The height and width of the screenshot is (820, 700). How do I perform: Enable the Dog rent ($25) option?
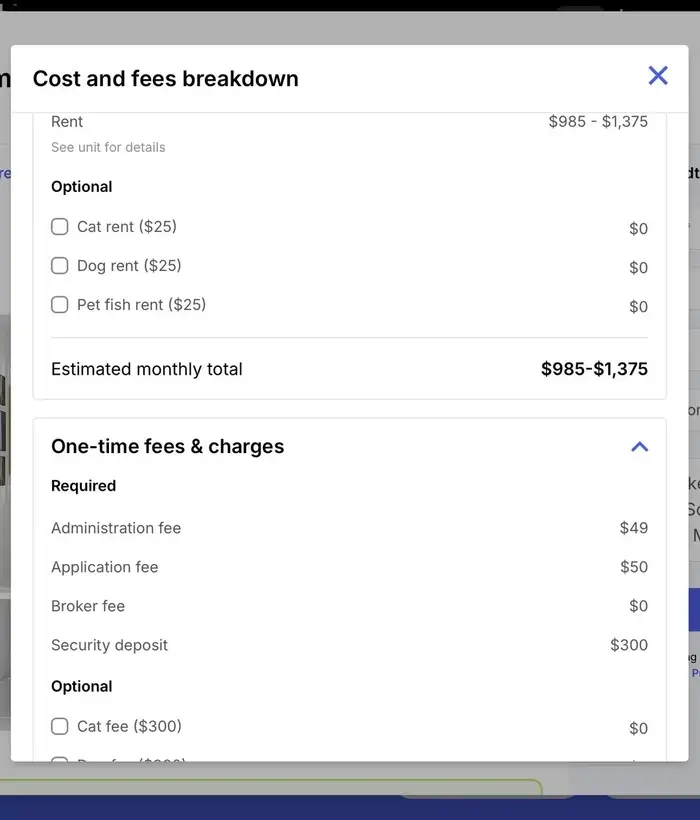(x=60, y=266)
